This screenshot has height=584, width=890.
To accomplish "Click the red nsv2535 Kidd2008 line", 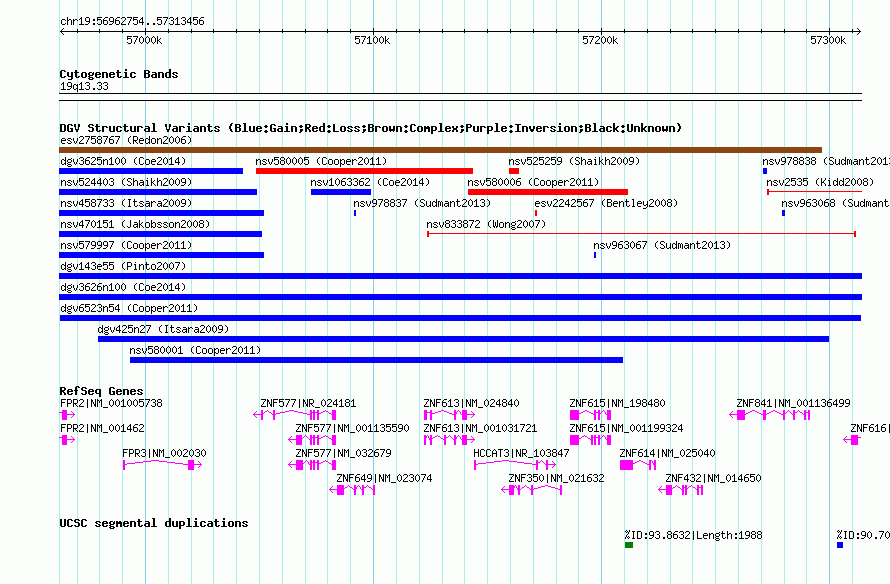I will click(815, 192).
